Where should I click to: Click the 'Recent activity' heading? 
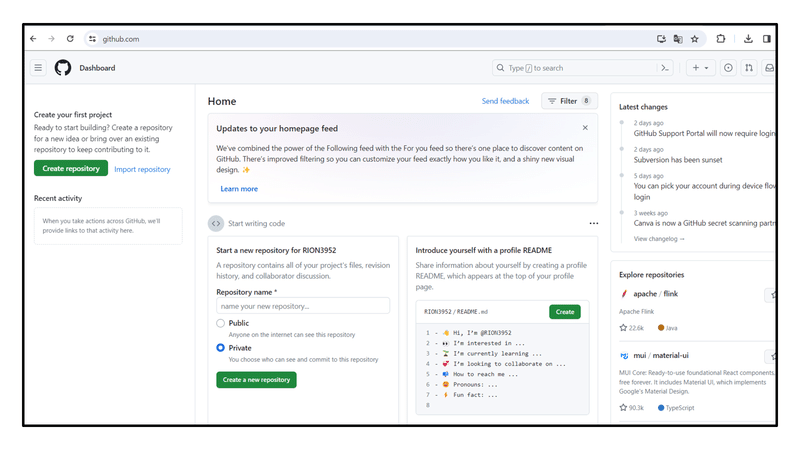tap(58, 198)
